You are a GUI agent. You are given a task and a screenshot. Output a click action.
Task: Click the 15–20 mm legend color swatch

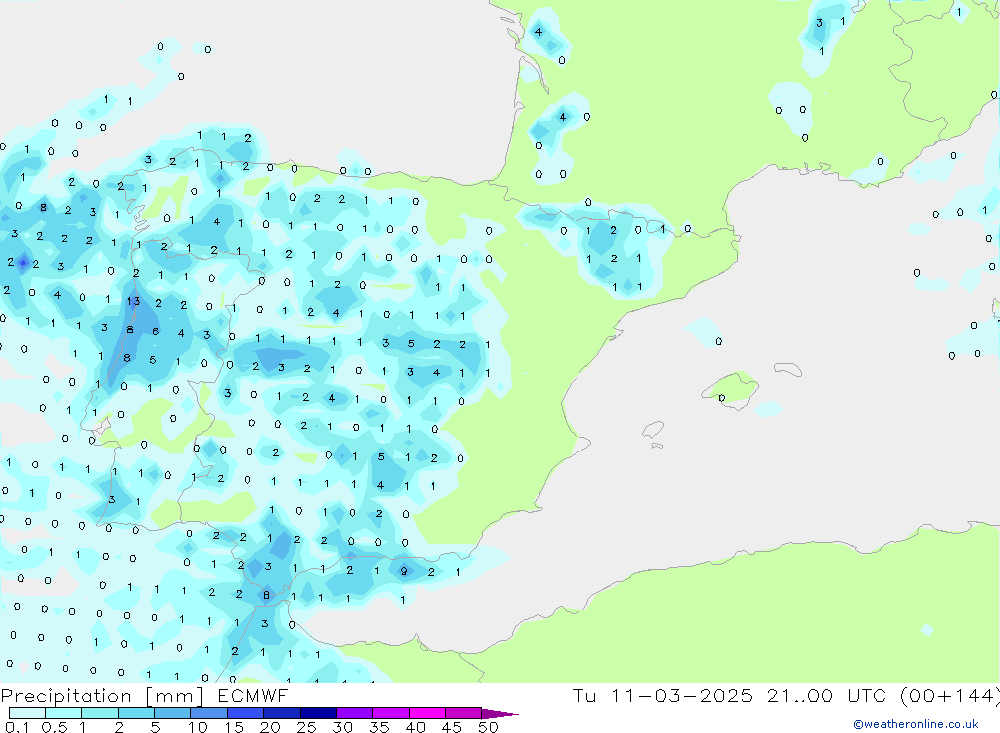click(245, 713)
